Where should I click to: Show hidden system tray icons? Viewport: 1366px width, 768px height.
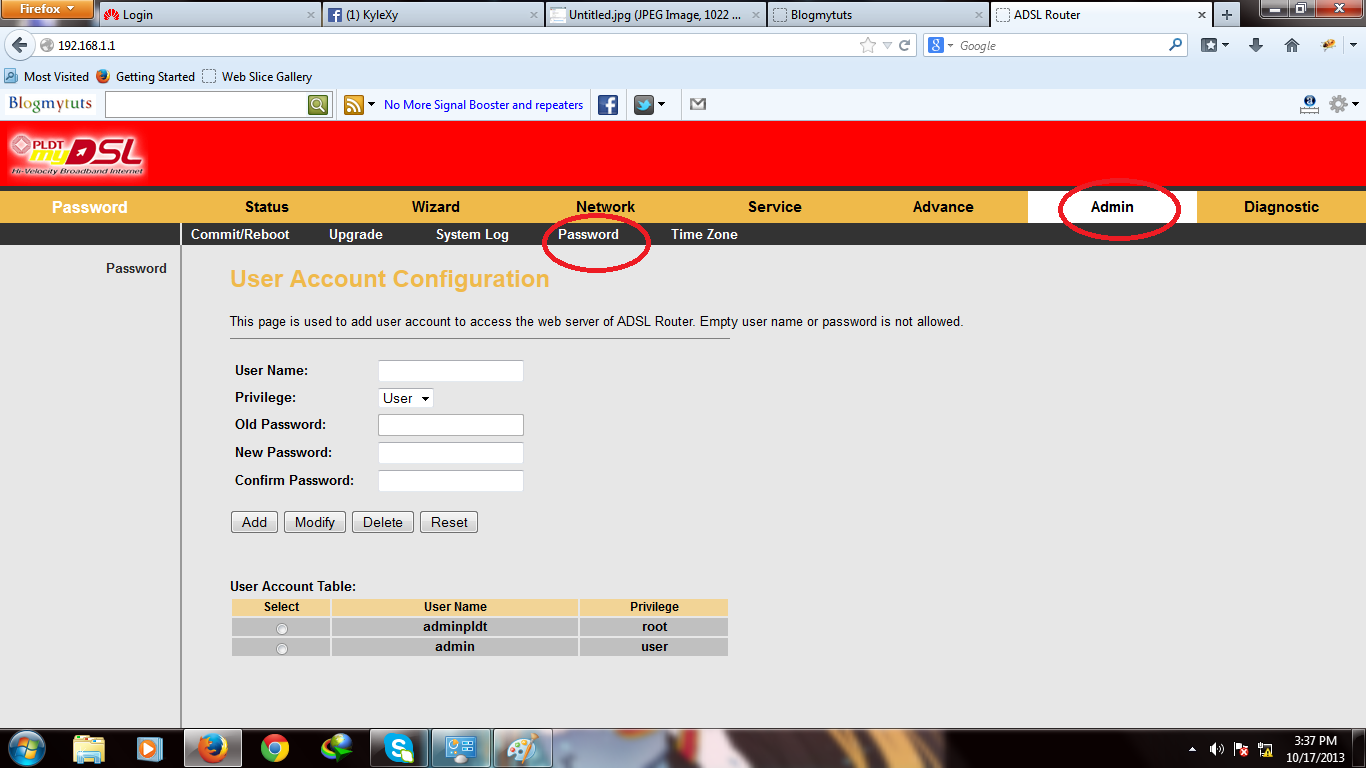click(x=1192, y=749)
